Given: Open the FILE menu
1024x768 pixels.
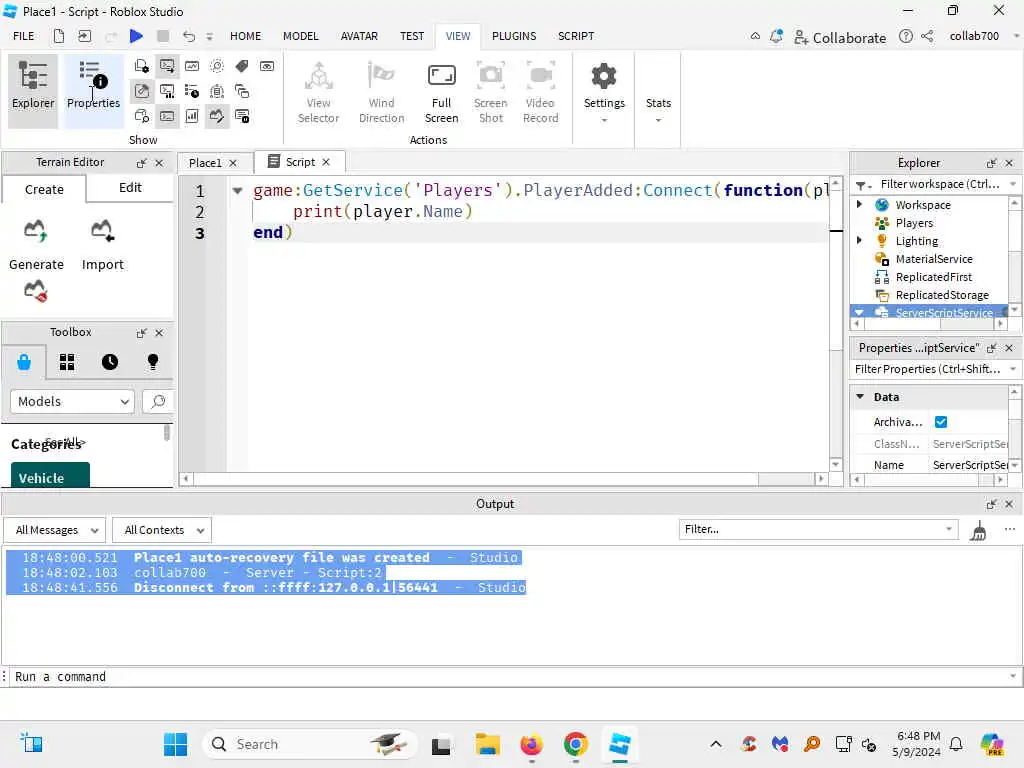Looking at the screenshot, I should click(24, 36).
